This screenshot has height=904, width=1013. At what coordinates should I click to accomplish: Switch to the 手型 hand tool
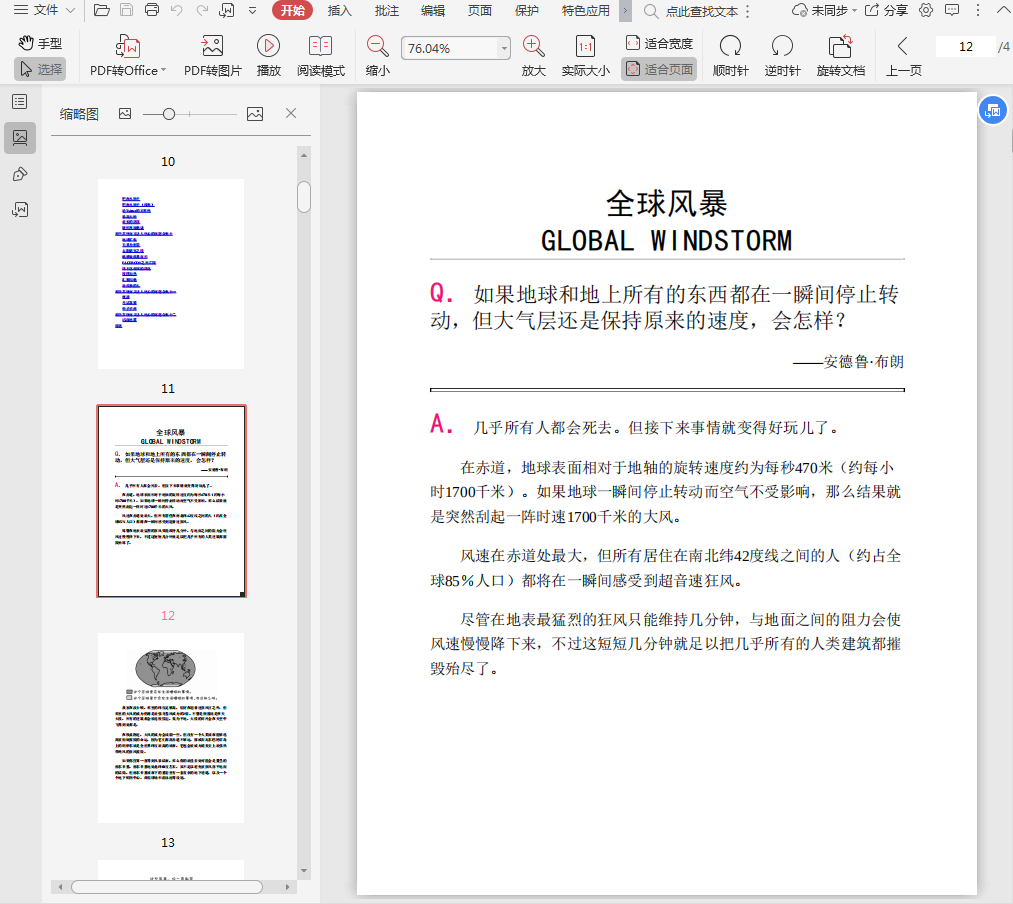40,43
